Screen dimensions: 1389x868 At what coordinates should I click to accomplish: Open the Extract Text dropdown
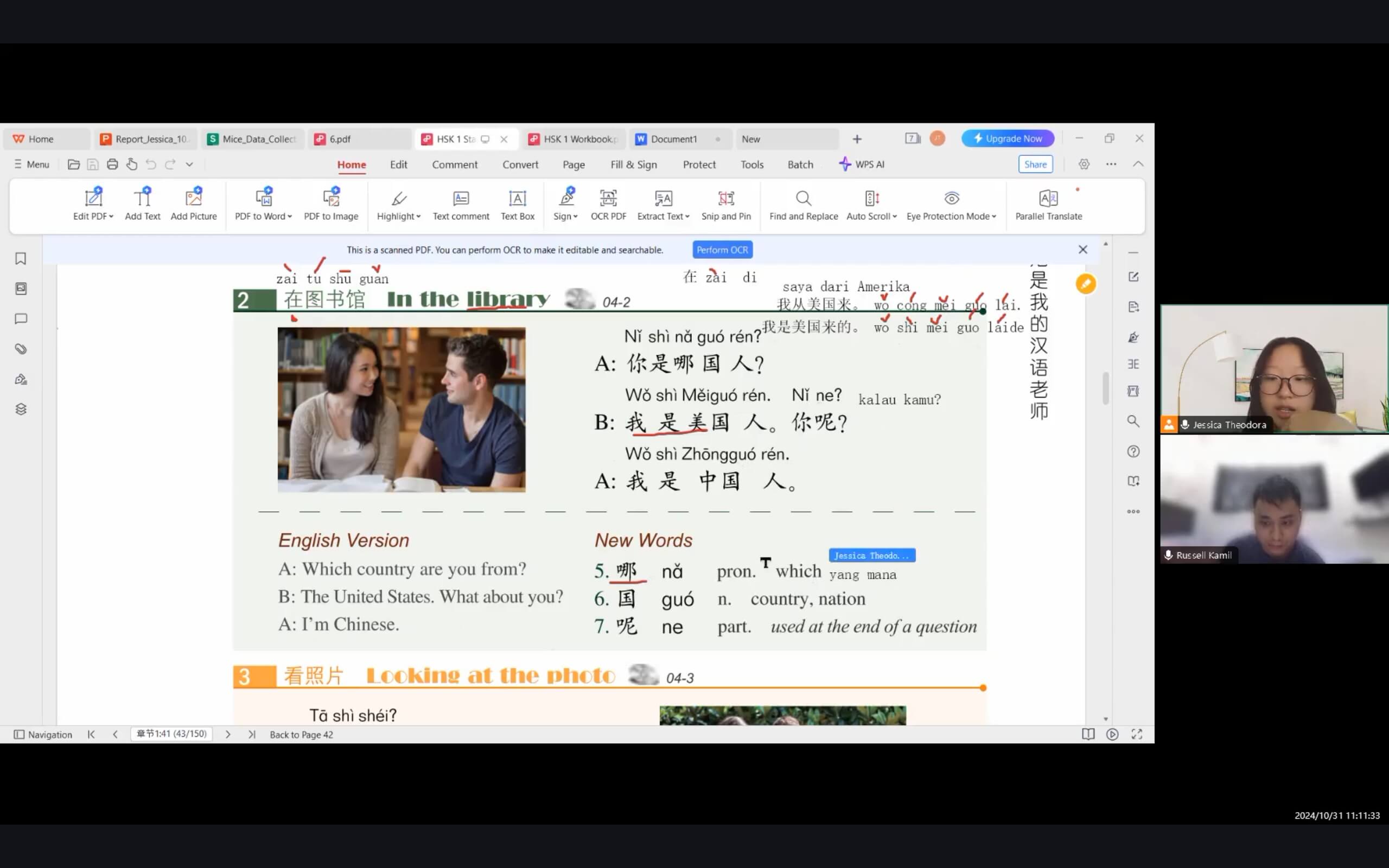(687, 216)
